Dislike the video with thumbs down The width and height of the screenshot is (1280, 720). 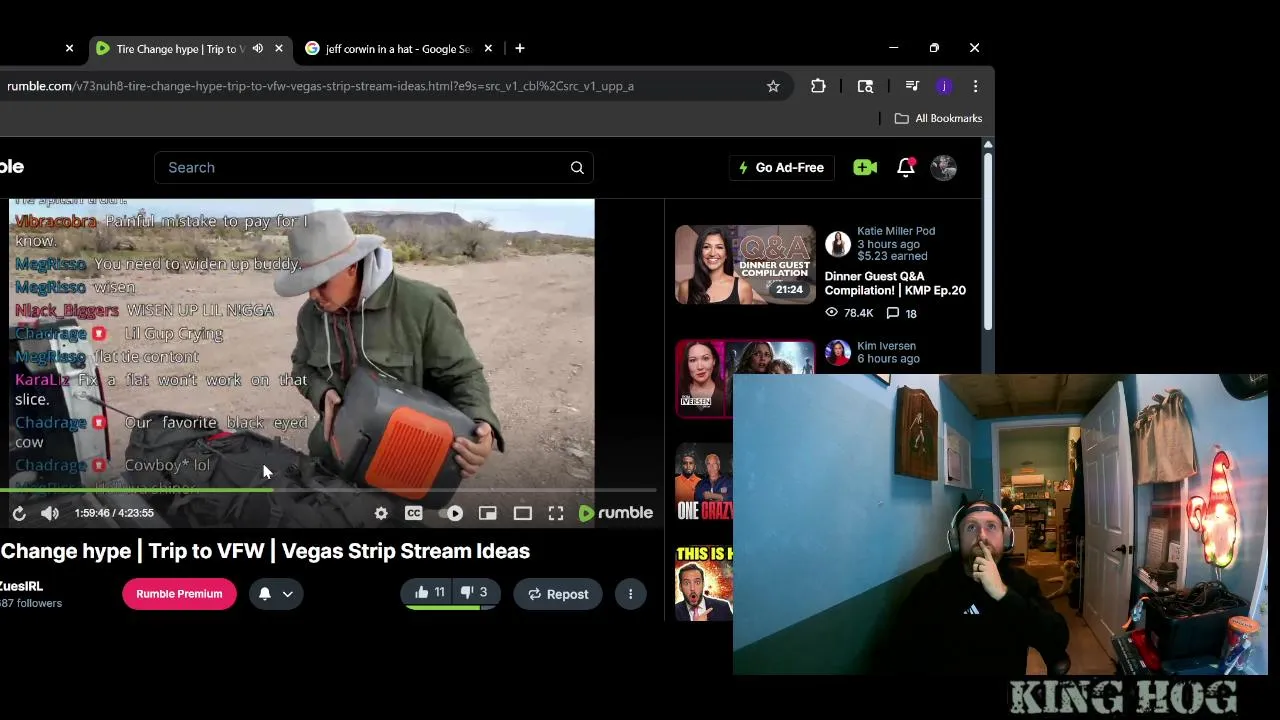(x=474, y=593)
